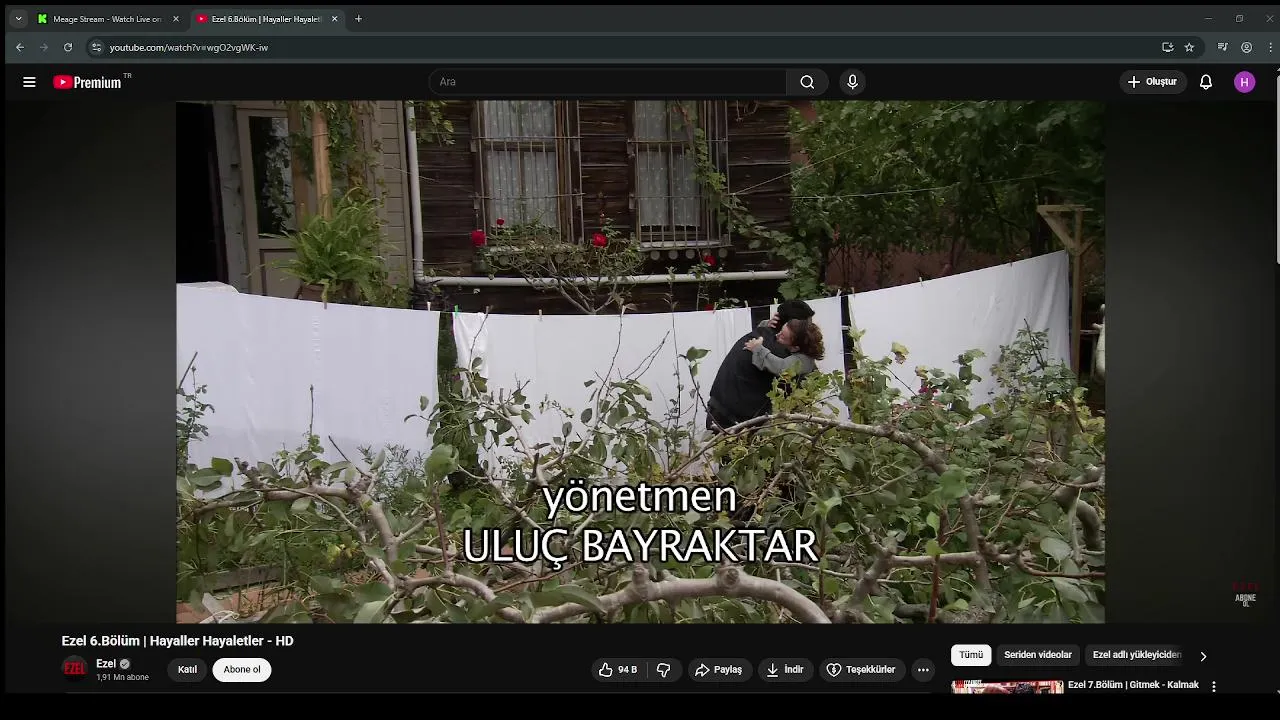Image resolution: width=1280 pixels, height=720 pixels.
Task: Send thanks via Teşekkürler button
Action: [861, 669]
